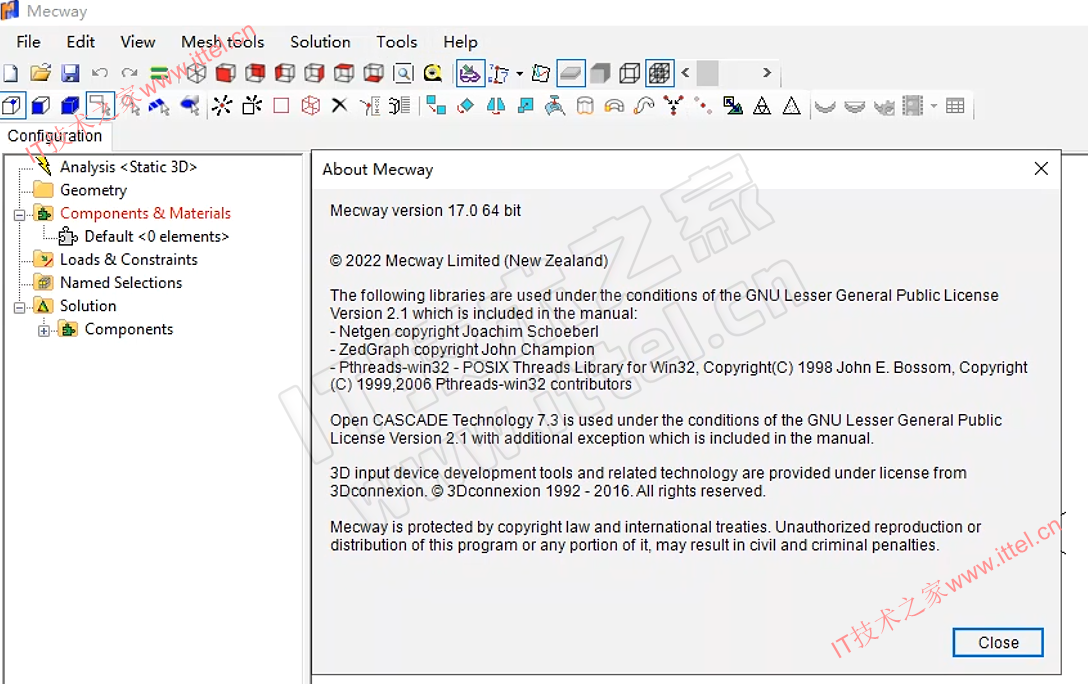Screen dimensions: 1088x684
Task: Open the dropdown arrow beside node numbers icon
Action: tap(519, 73)
